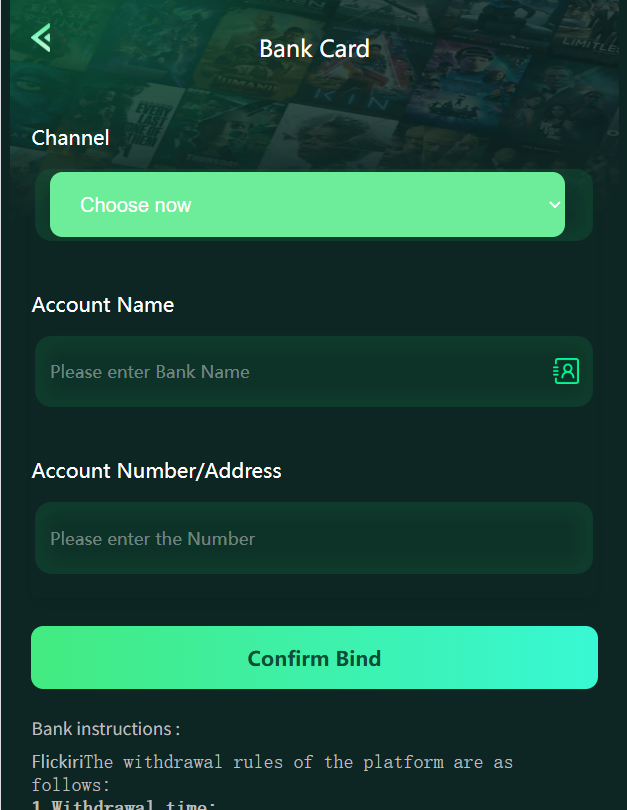Open the Choose now channel dropdown

(307, 205)
